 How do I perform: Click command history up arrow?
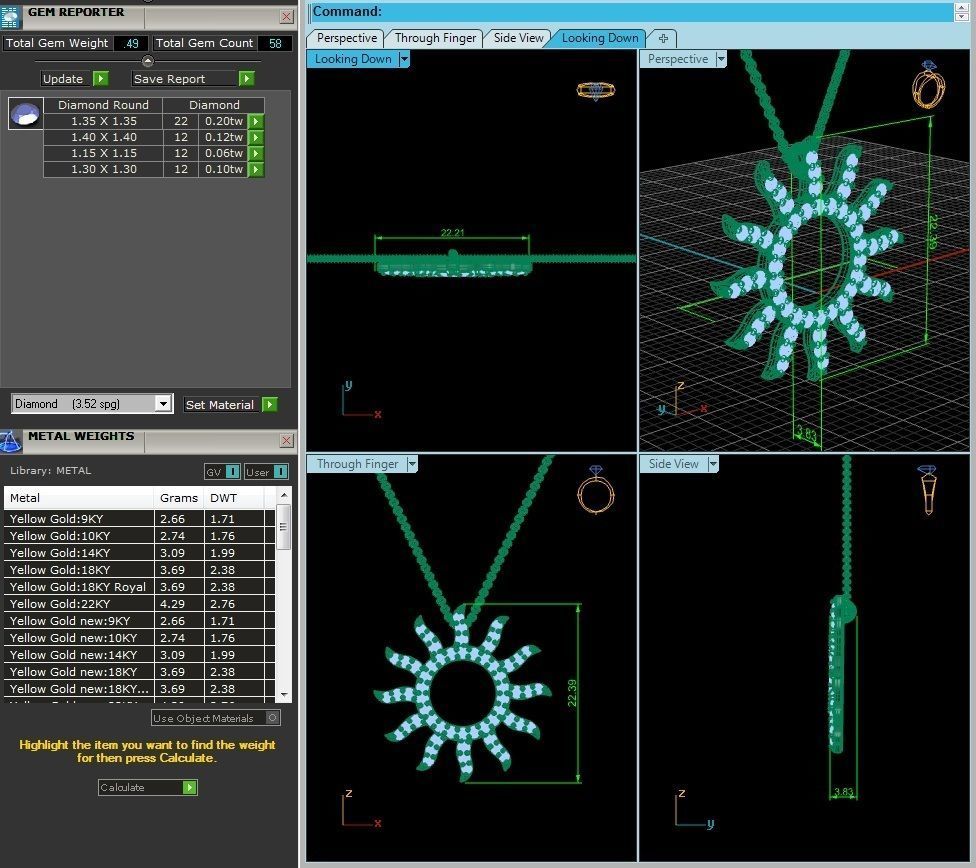click(962, 7)
